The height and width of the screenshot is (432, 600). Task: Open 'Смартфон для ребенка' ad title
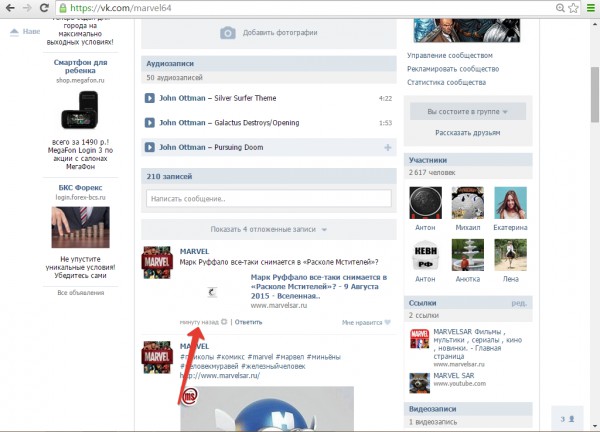[x=80, y=66]
